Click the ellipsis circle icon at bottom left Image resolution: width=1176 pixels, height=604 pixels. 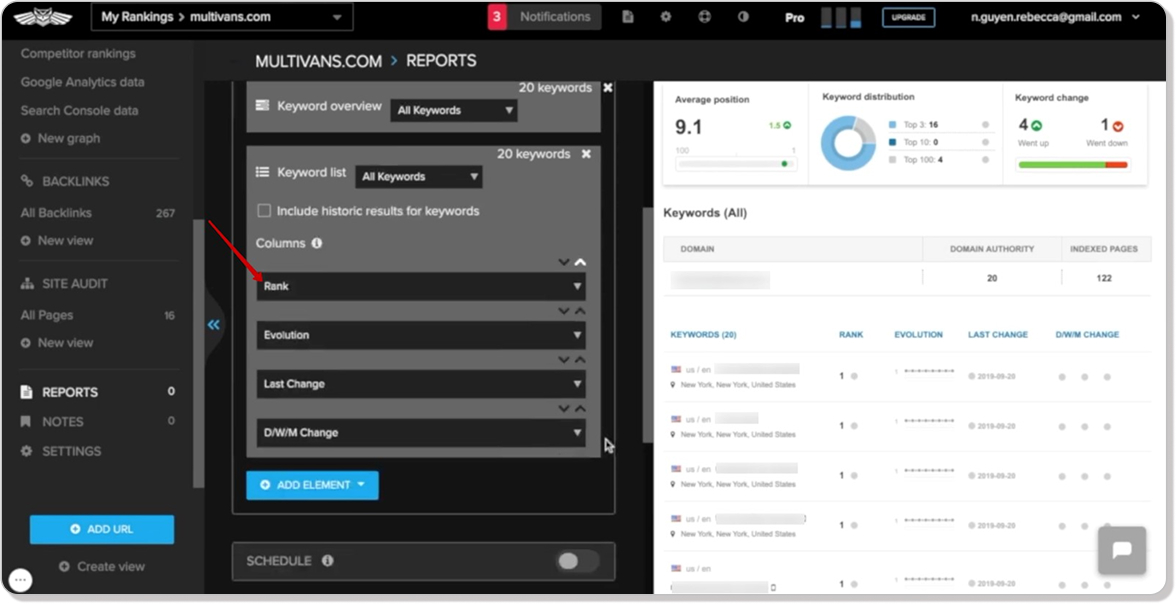pos(21,579)
